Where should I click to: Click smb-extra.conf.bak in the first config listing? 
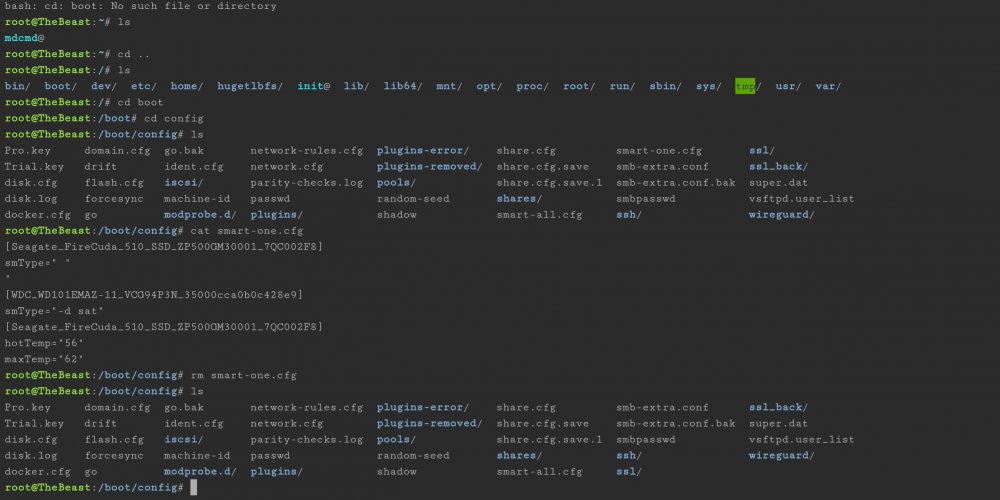pyautogui.click(x=675, y=182)
